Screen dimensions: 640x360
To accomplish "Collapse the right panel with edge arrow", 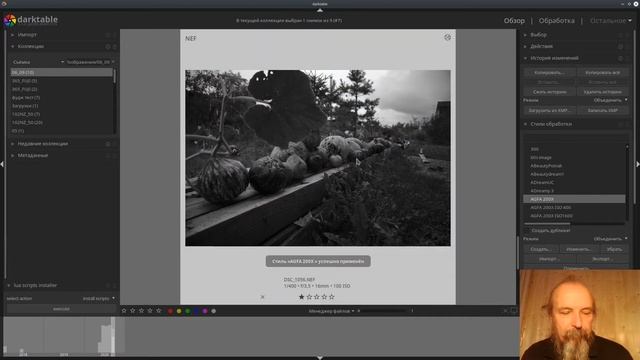I will (x=638, y=164).
